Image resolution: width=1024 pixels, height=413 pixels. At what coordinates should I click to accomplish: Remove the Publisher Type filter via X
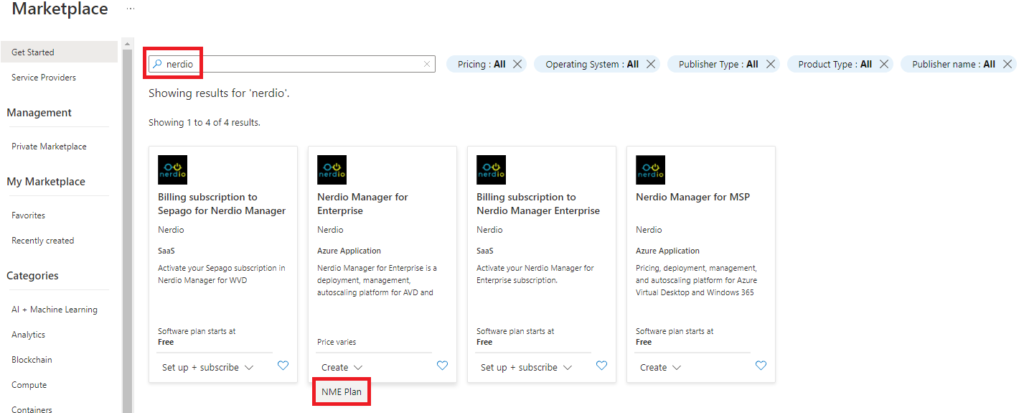tap(771, 64)
